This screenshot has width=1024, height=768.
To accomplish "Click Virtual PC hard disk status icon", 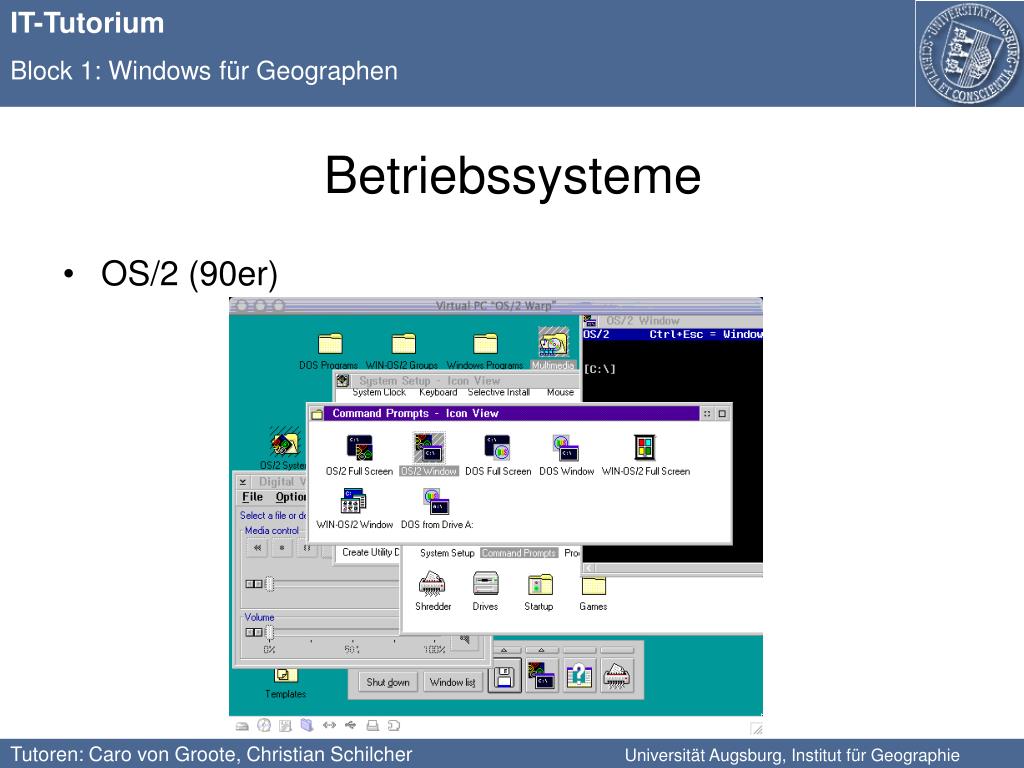I will tap(242, 726).
